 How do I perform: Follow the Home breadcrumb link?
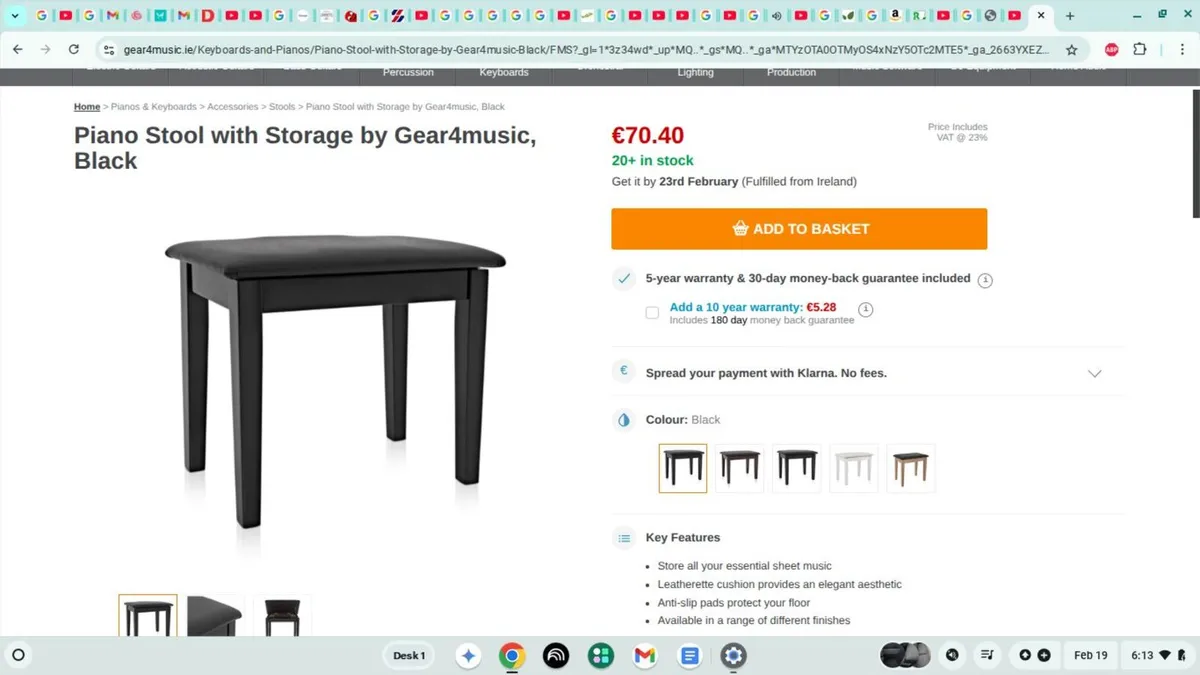pos(87,106)
